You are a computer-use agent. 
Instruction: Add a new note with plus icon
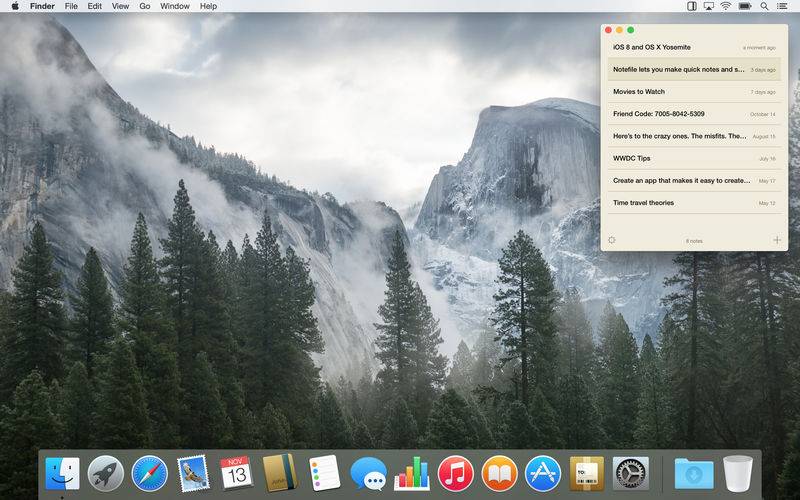click(777, 240)
